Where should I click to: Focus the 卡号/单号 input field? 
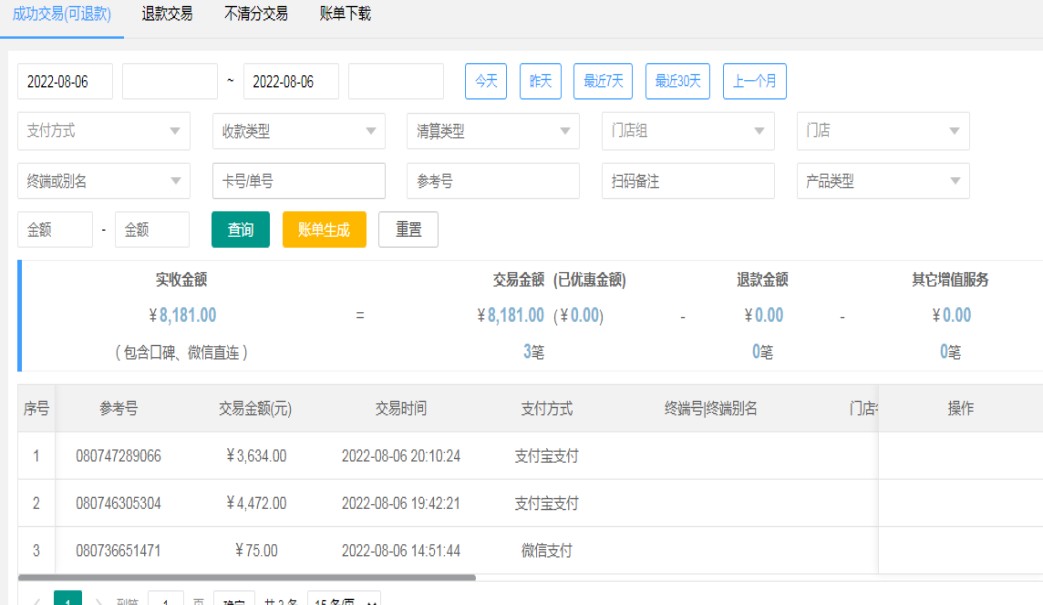298,182
